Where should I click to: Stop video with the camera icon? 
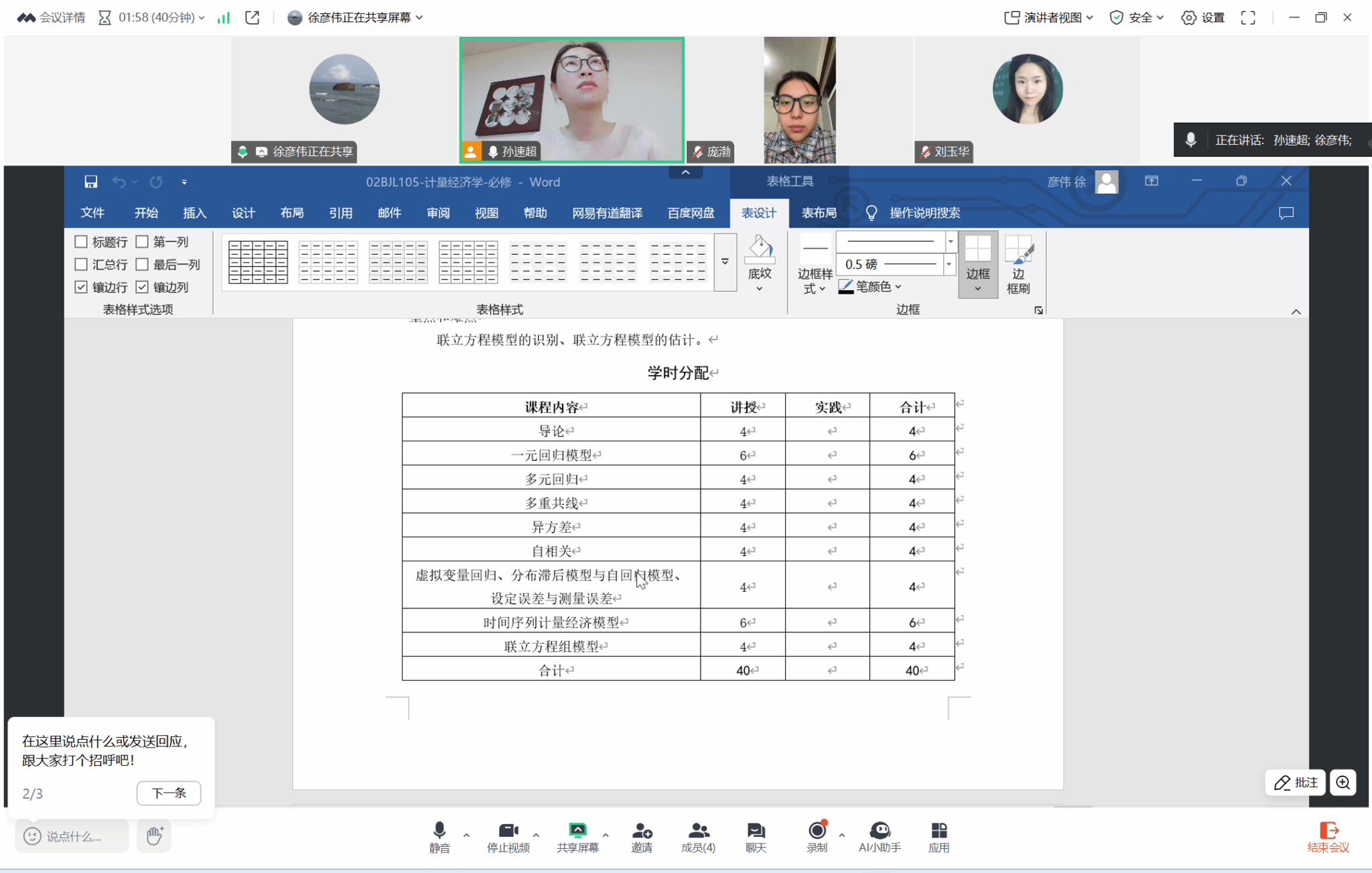pos(508,837)
